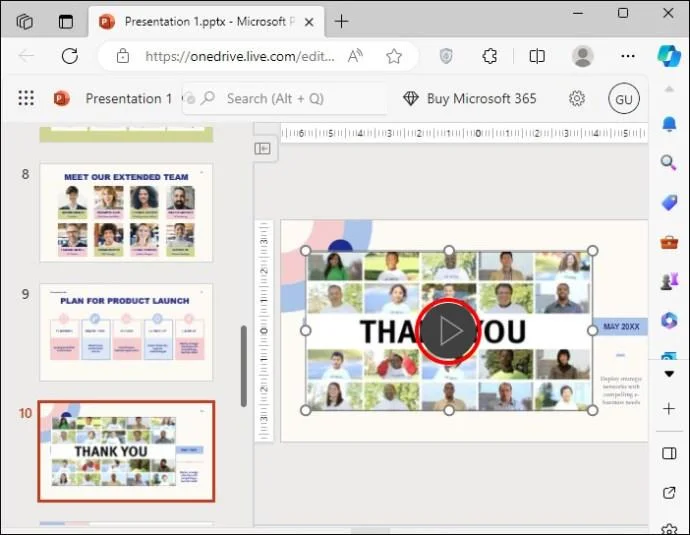This screenshot has height=535, width=690.
Task: Click the onedrive.live.com address bar
Action: [240, 56]
